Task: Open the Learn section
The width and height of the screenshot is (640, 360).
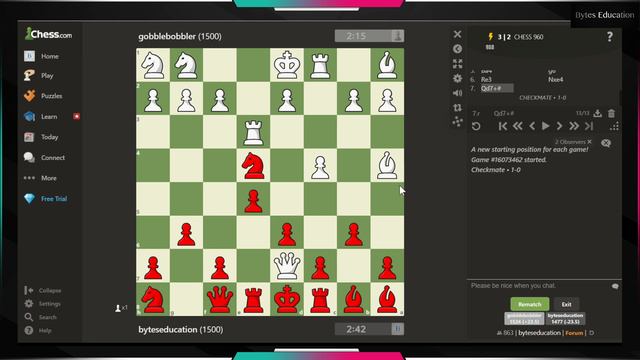Action: 41,117
